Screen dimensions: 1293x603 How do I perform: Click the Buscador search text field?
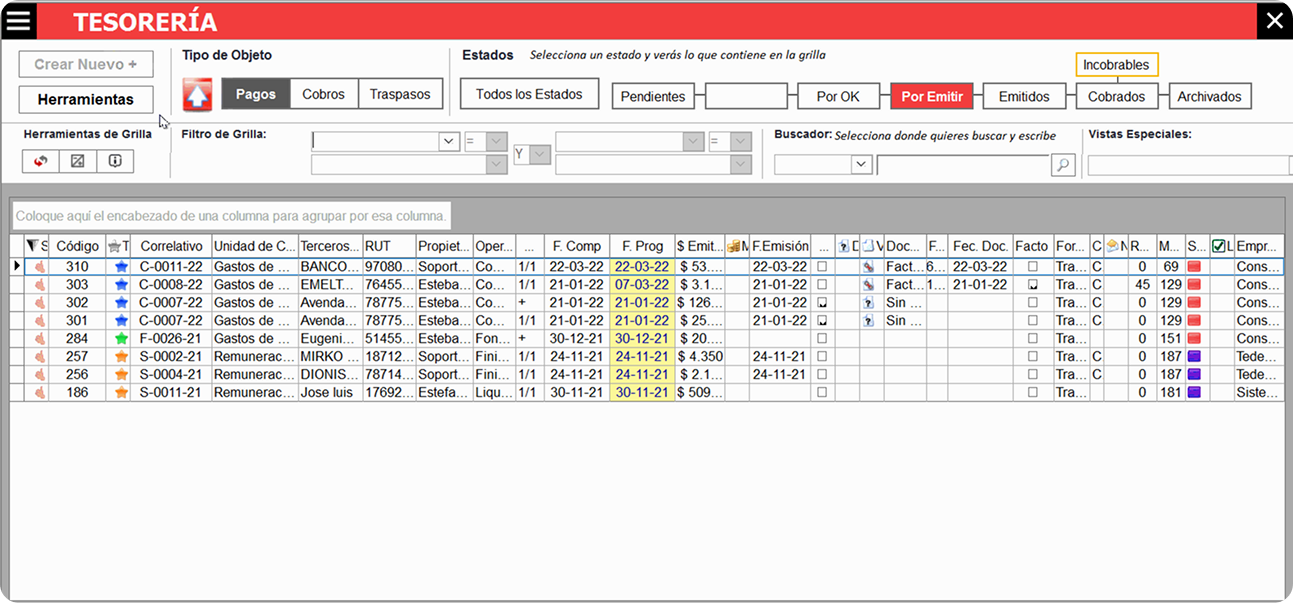(x=963, y=165)
